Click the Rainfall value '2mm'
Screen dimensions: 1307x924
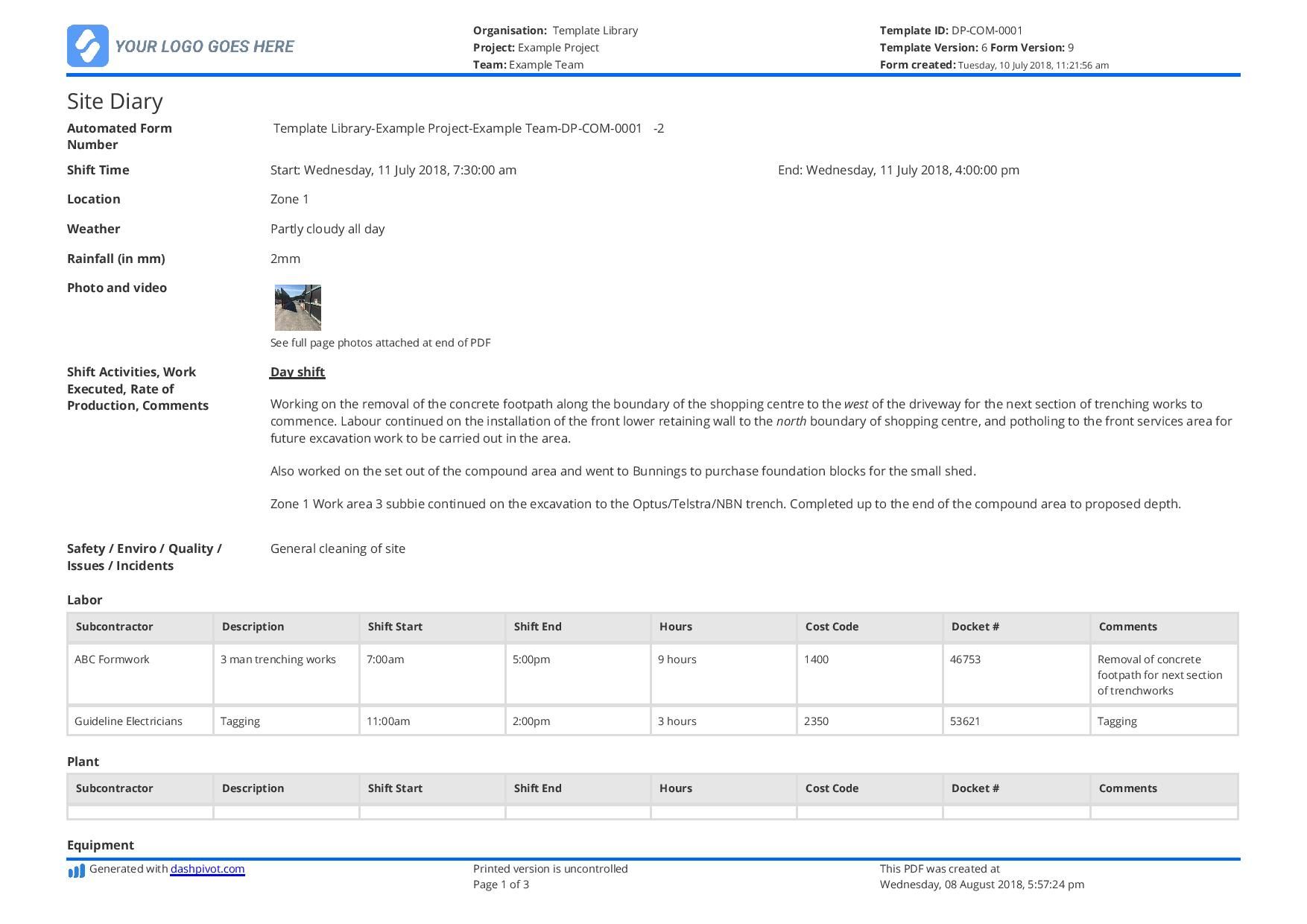point(285,259)
